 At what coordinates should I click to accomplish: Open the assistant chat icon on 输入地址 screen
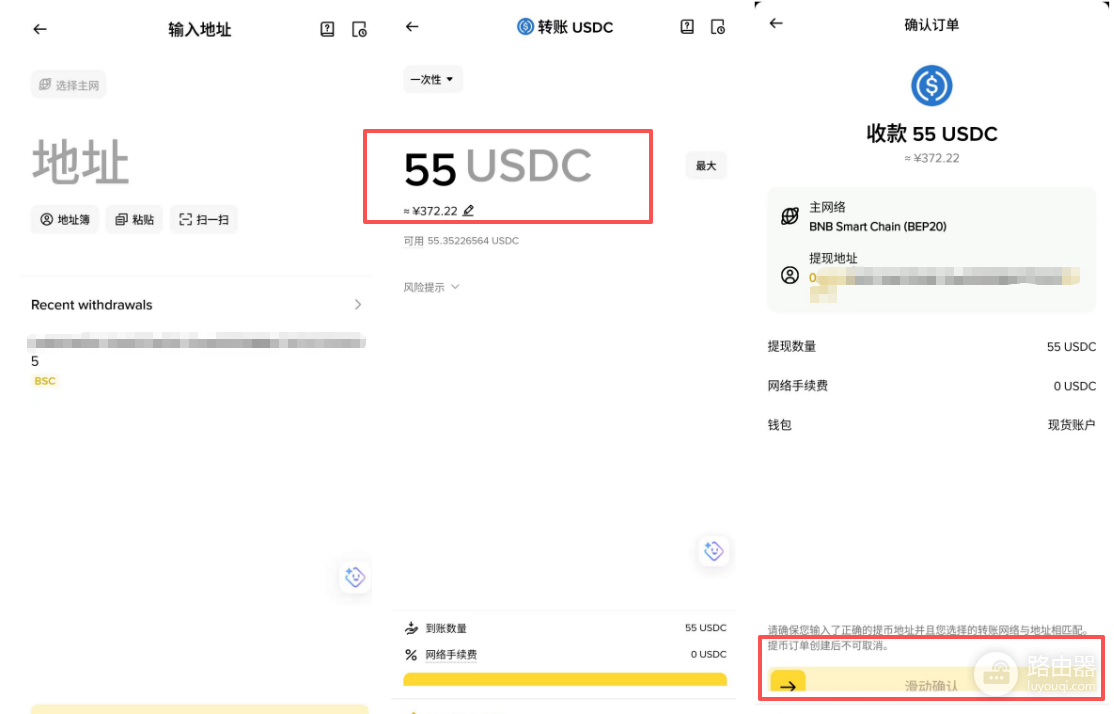point(355,577)
